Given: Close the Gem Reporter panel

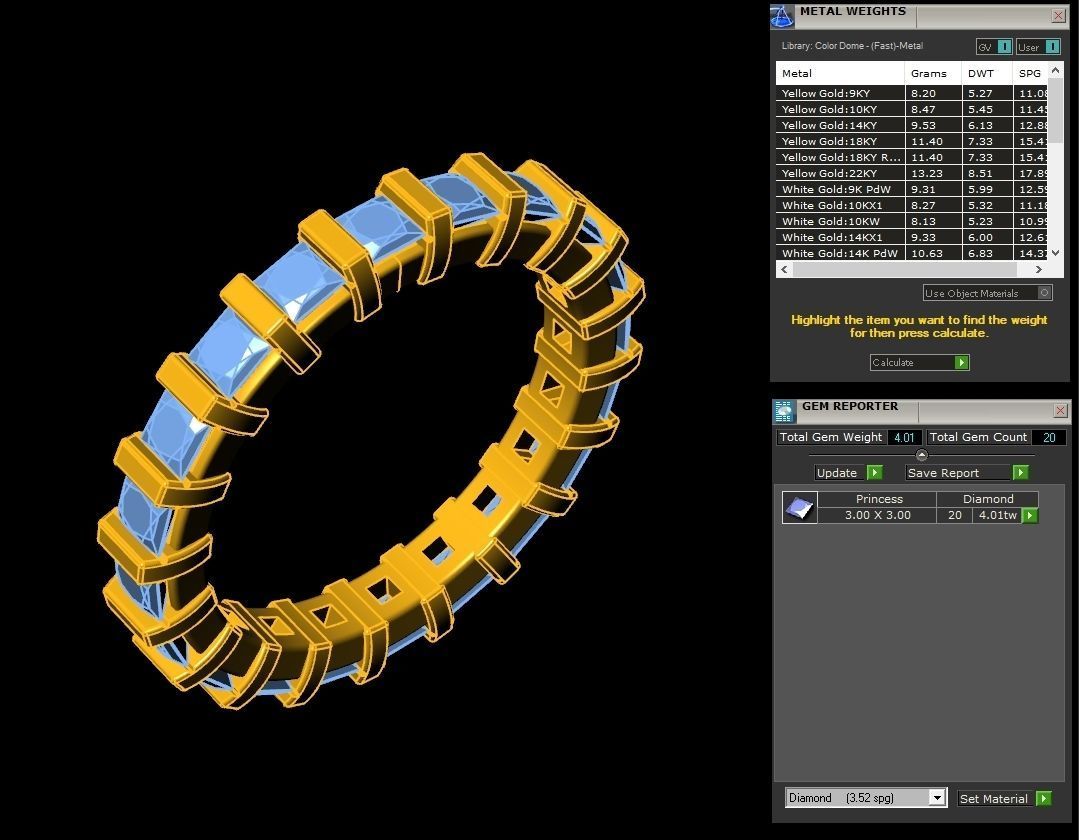Looking at the screenshot, I should pos(1060,411).
